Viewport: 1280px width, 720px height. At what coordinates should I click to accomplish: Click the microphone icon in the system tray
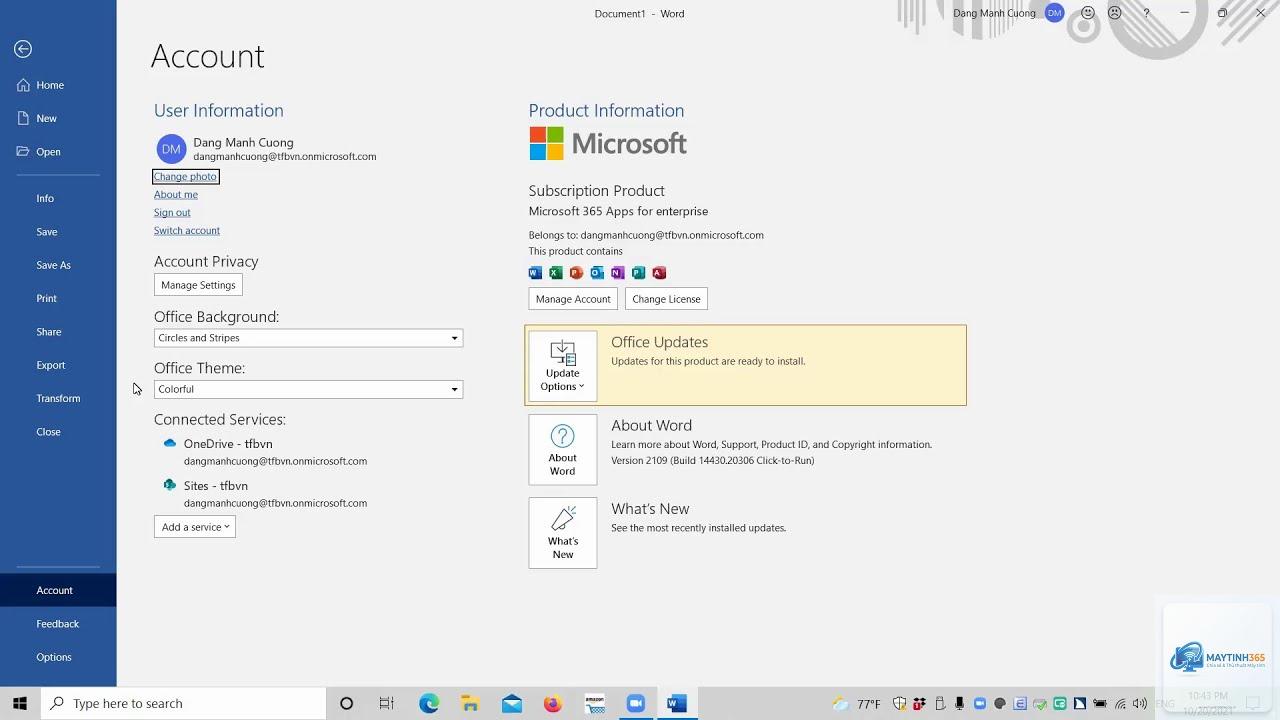tap(959, 704)
